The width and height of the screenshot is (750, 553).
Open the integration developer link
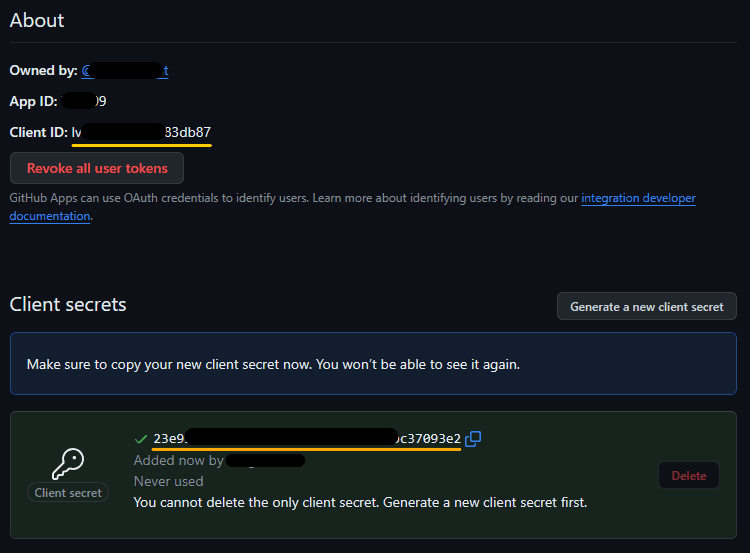(638, 198)
